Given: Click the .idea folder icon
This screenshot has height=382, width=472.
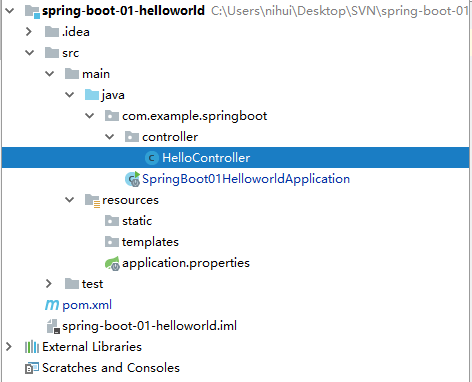Looking at the screenshot, I should coord(52,32).
